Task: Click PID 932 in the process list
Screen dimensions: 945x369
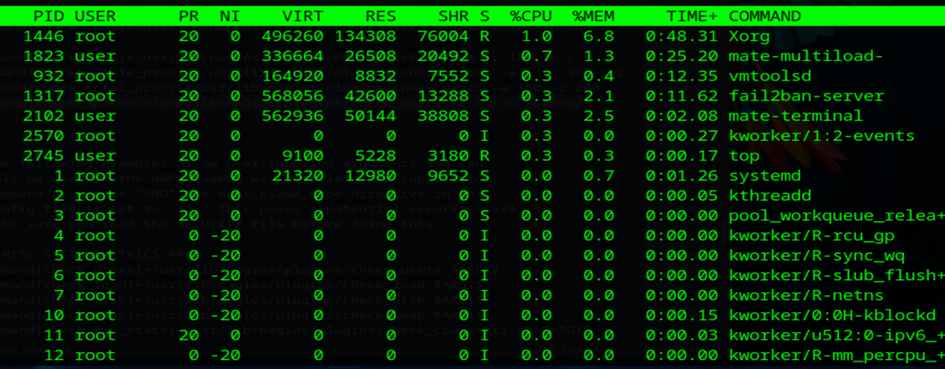Action: click(49, 76)
